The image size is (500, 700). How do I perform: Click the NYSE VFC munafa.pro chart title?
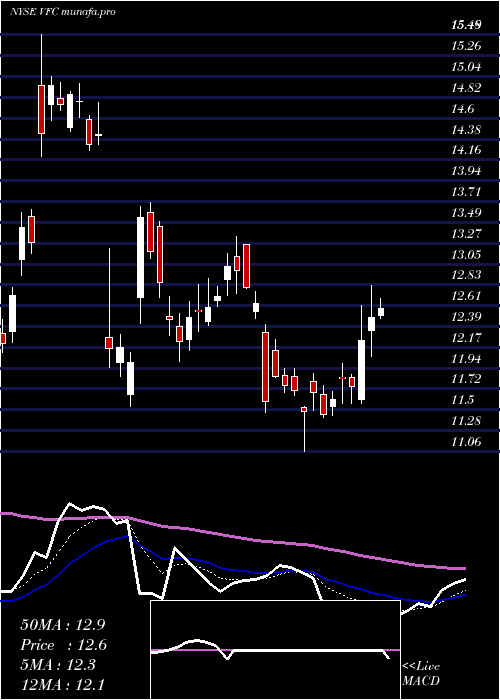tap(63, 12)
